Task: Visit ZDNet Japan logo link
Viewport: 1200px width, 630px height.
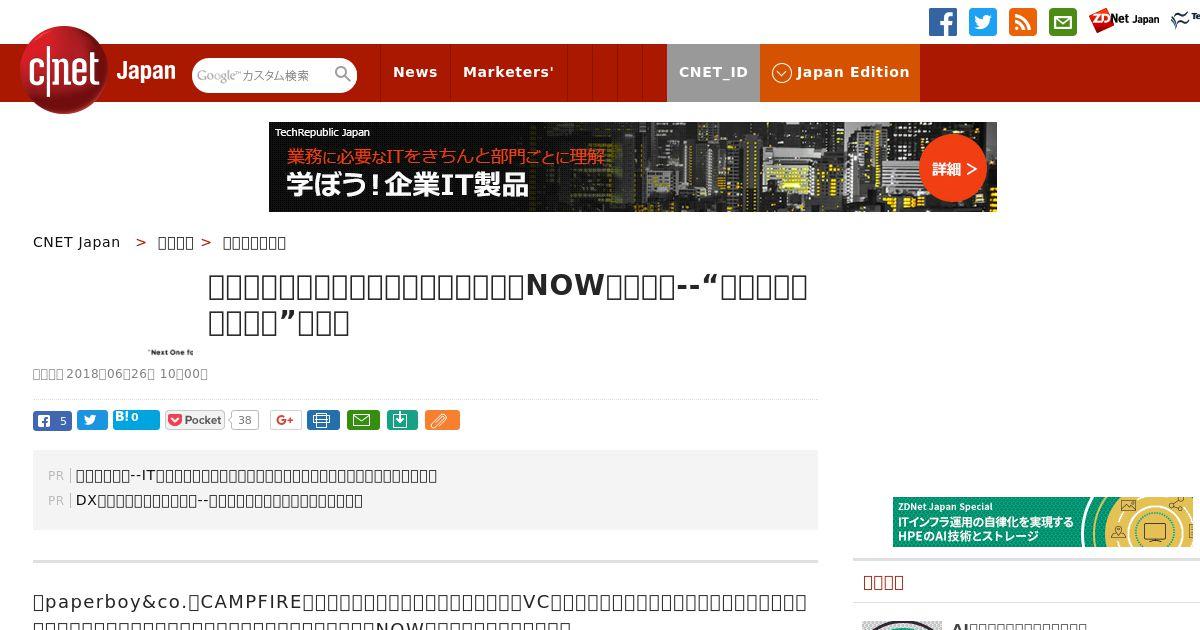Action: tap(1125, 20)
